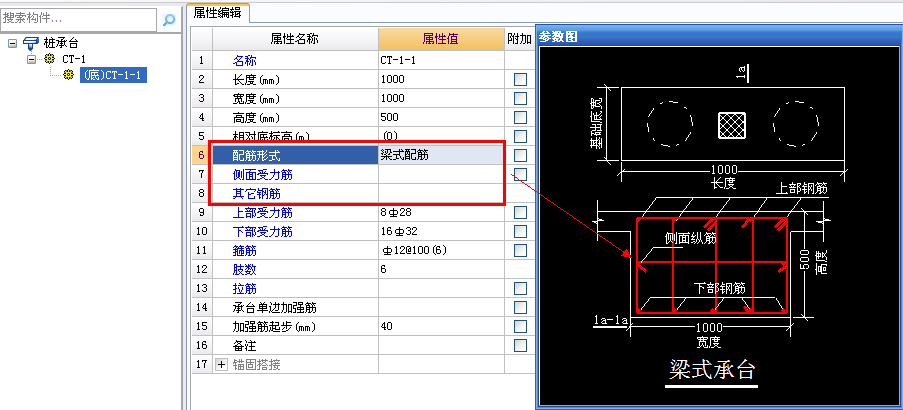This screenshot has height=410, width=903.
Task: Select the (底)CT-1-1 tree item
Action: [x=113, y=74]
